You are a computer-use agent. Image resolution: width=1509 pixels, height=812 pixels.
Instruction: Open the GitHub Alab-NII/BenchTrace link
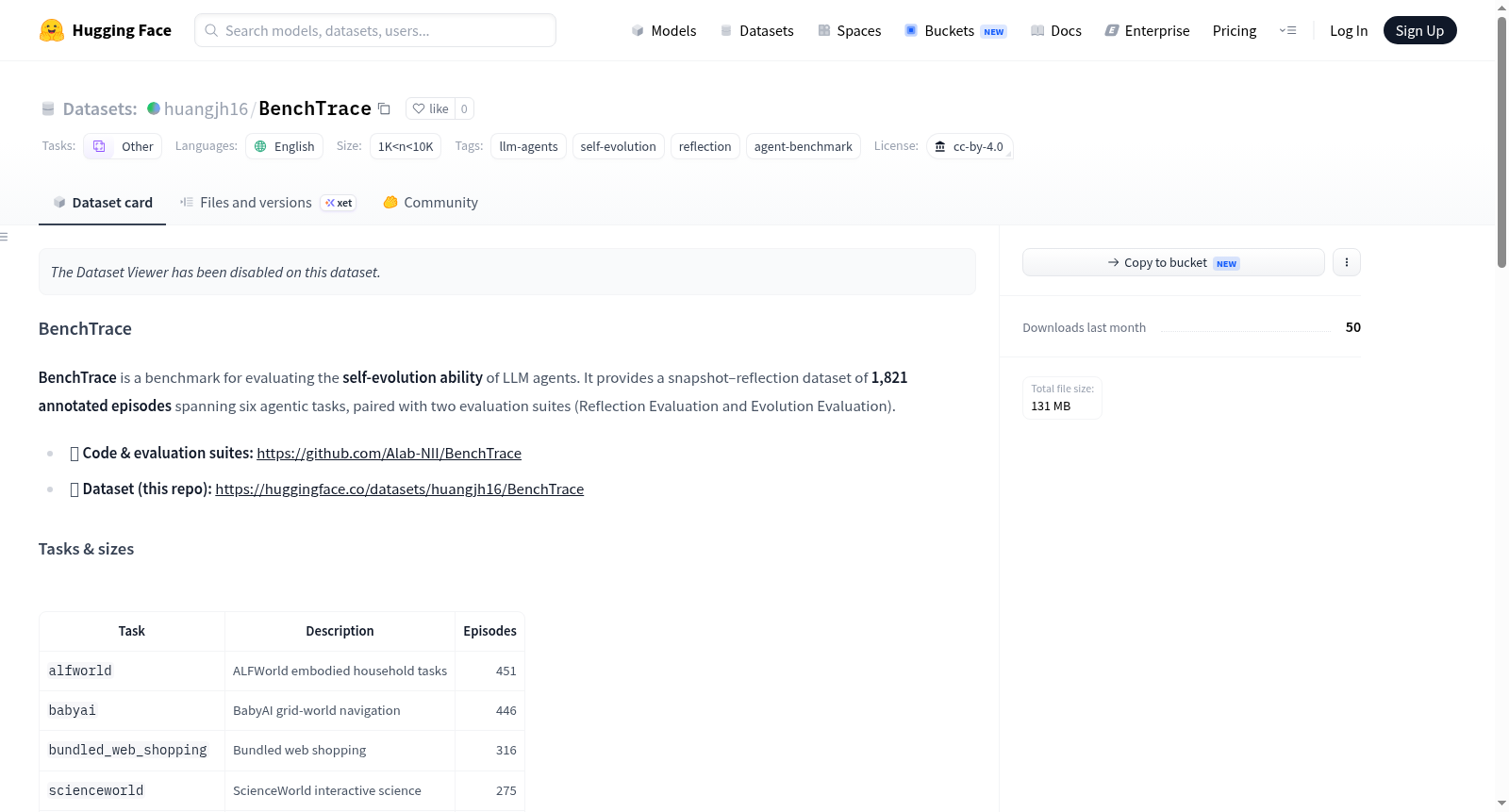click(x=389, y=454)
